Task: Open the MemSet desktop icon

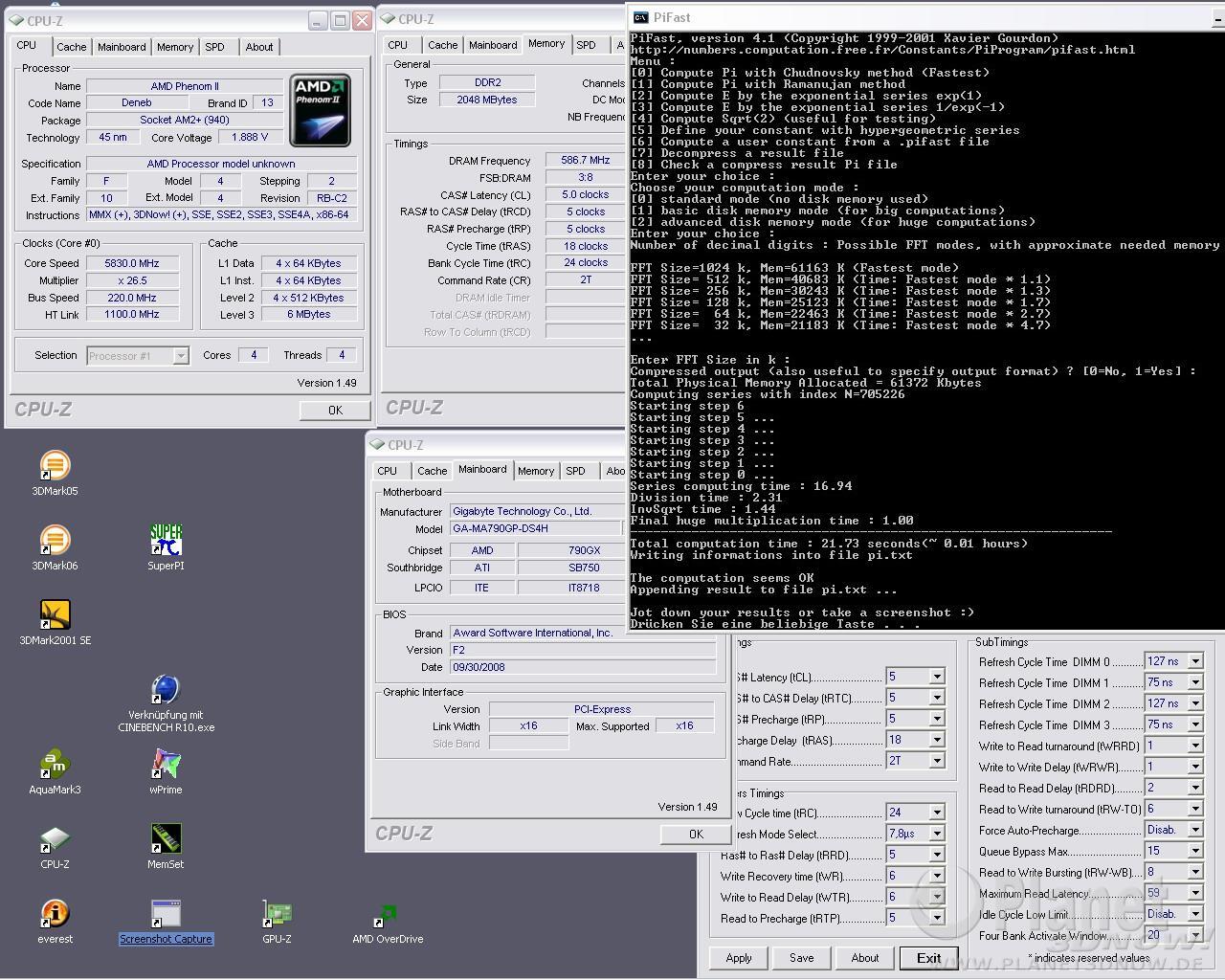Action: click(166, 839)
